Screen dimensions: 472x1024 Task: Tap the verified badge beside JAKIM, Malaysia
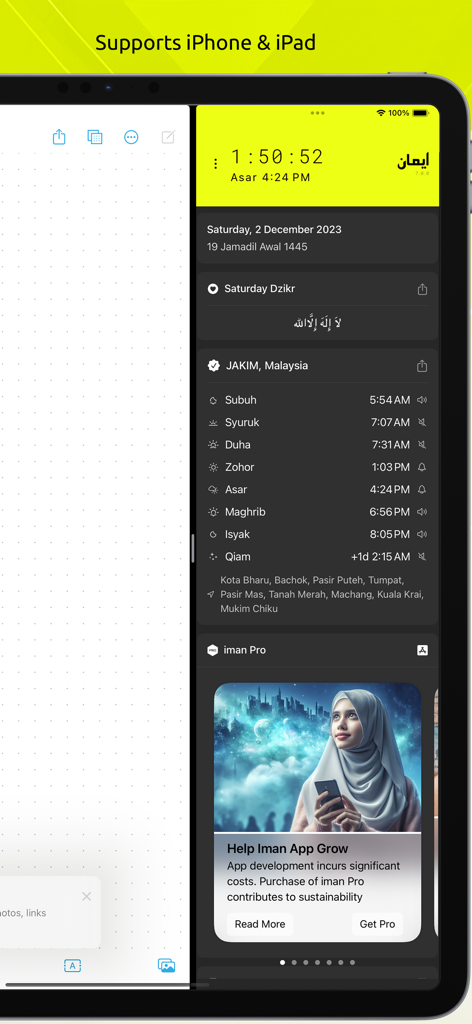point(213,366)
